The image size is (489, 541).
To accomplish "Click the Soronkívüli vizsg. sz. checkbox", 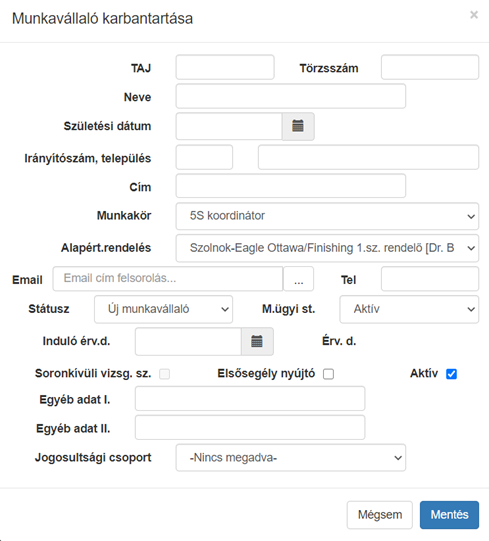I will click(x=165, y=374).
